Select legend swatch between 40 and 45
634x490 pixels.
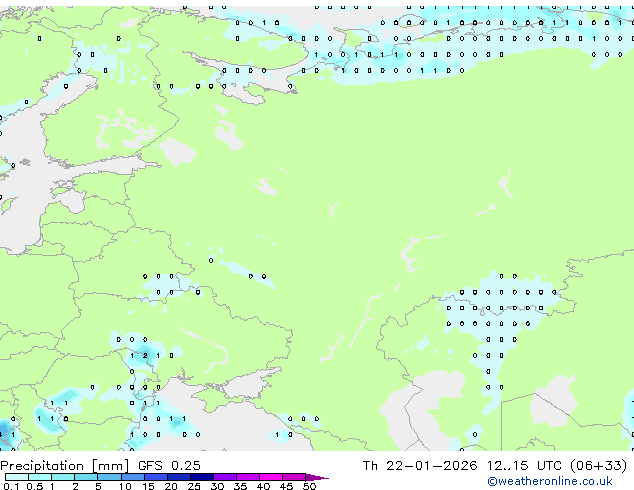(271, 477)
